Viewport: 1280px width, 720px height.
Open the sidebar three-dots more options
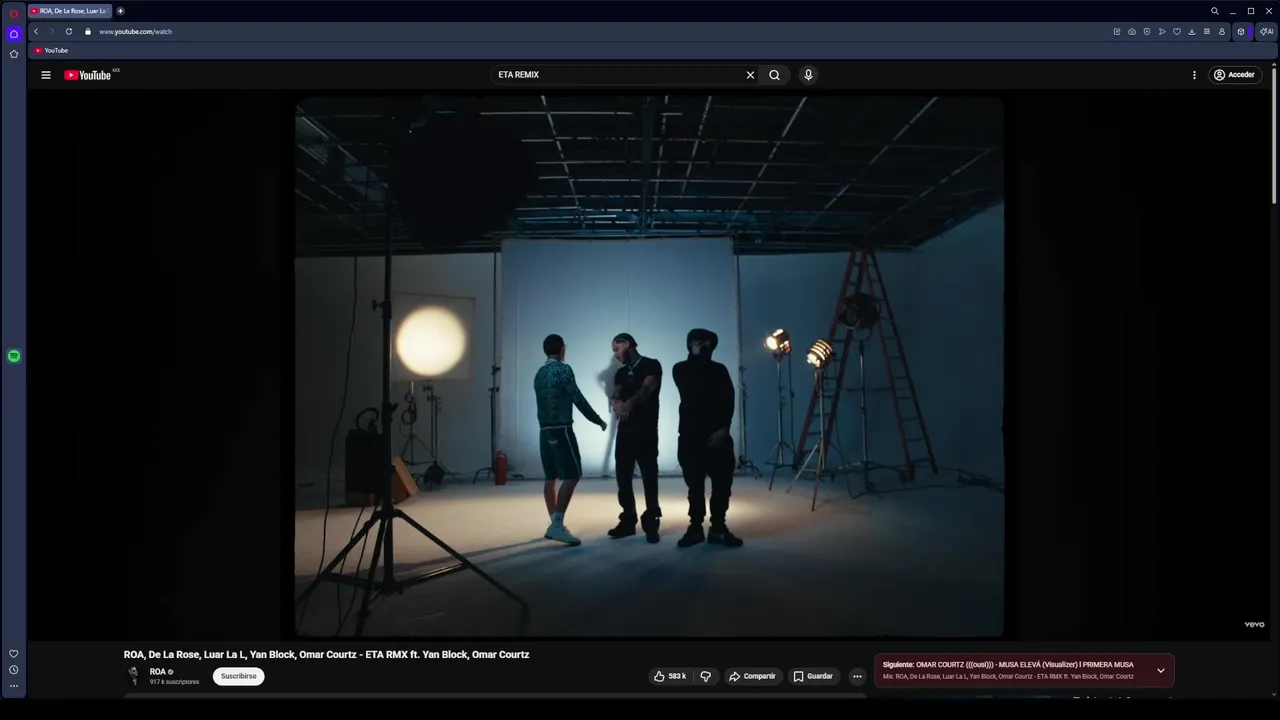[x=14, y=686]
